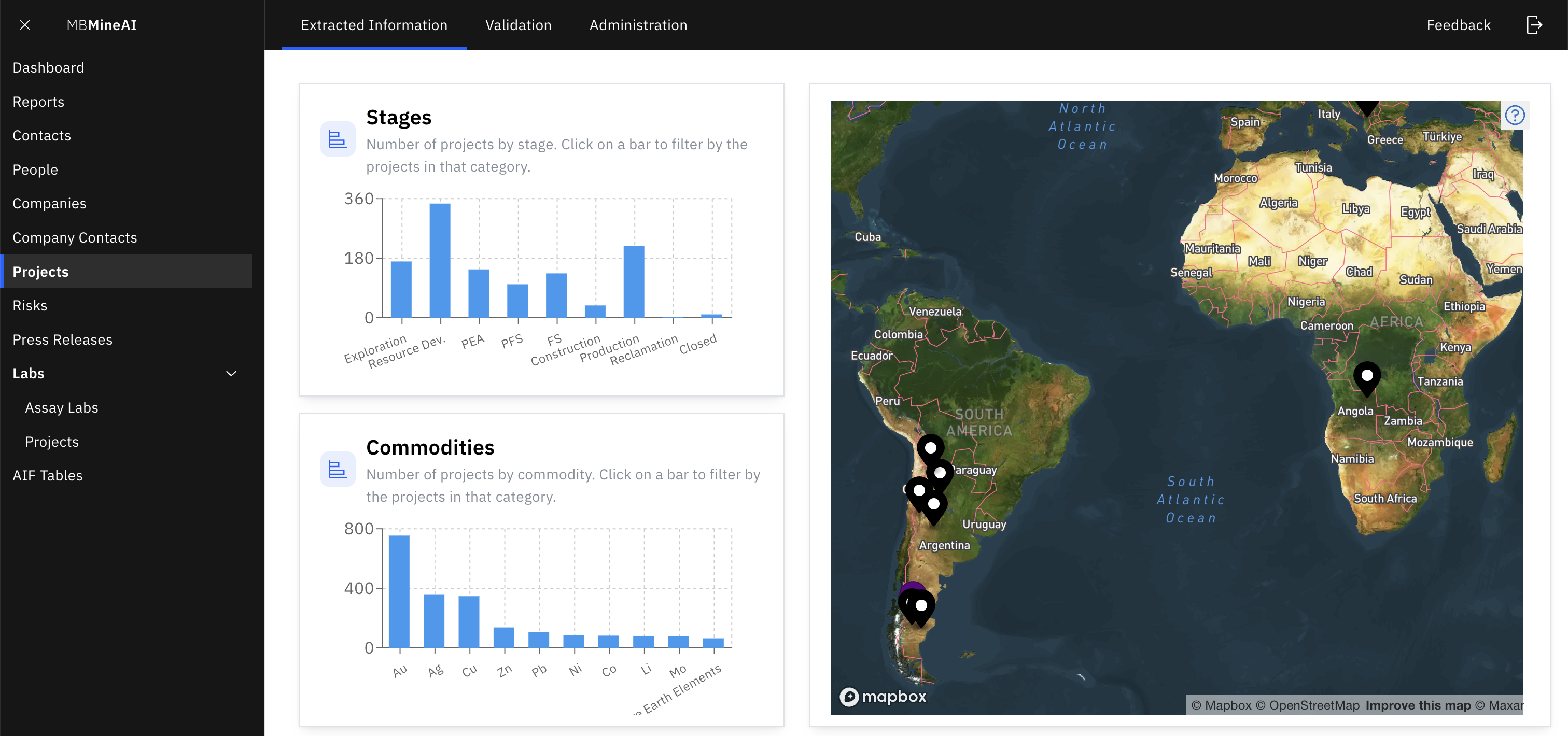Collapse the Labs section
This screenshot has width=1568, height=736.
tap(231, 373)
